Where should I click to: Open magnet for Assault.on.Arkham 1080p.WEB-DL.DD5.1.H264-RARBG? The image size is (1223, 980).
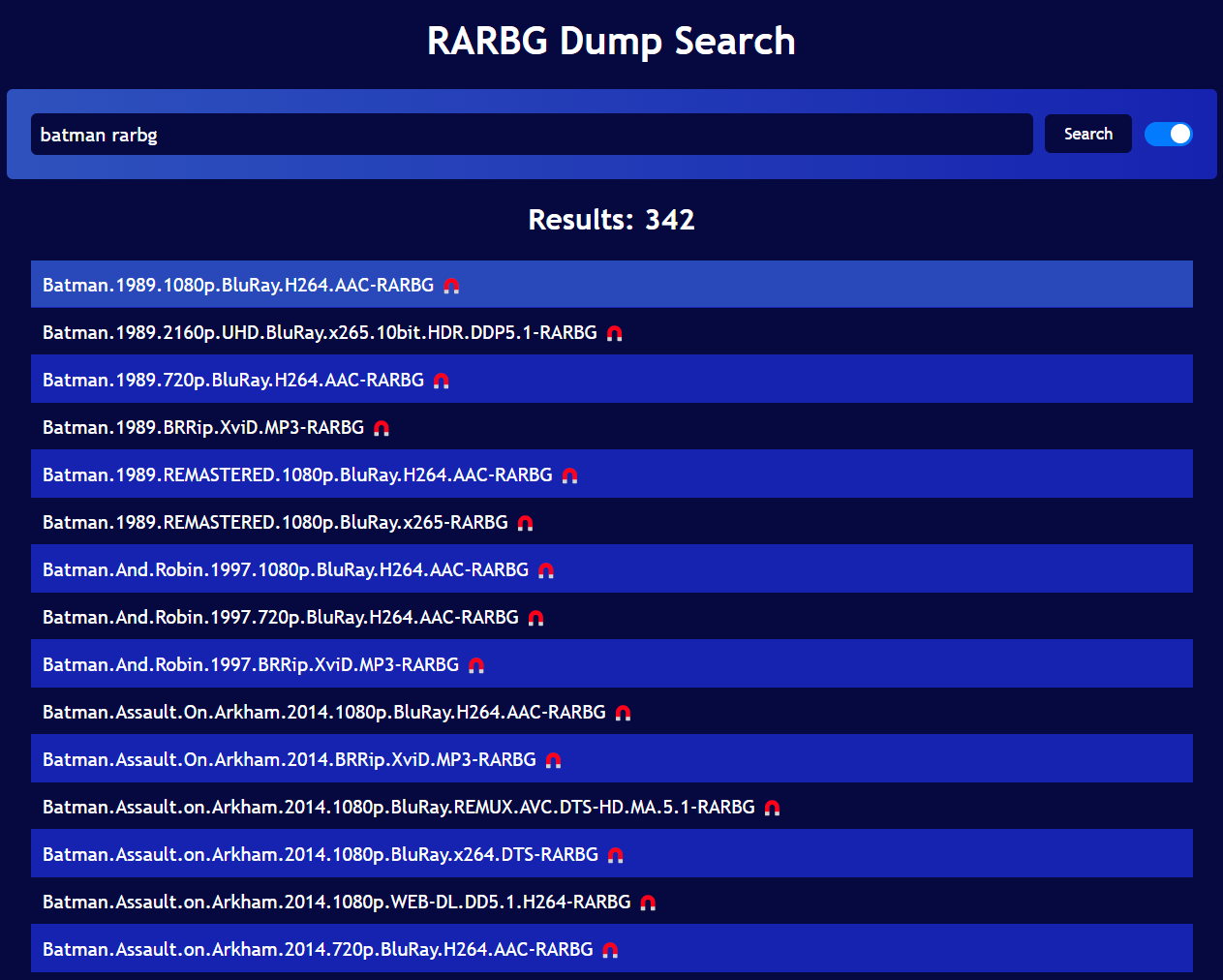(x=648, y=903)
